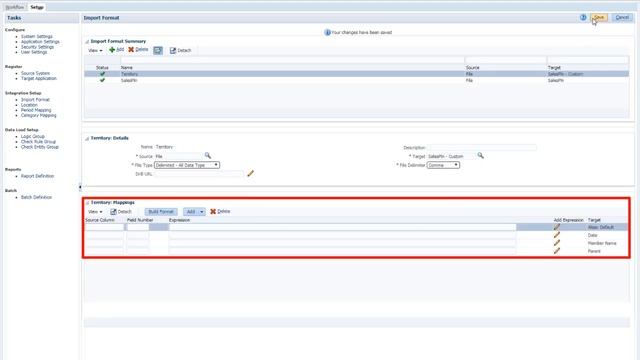Switch to the Workflow tab
Screen dimensions: 640x360
[x=15, y=7]
